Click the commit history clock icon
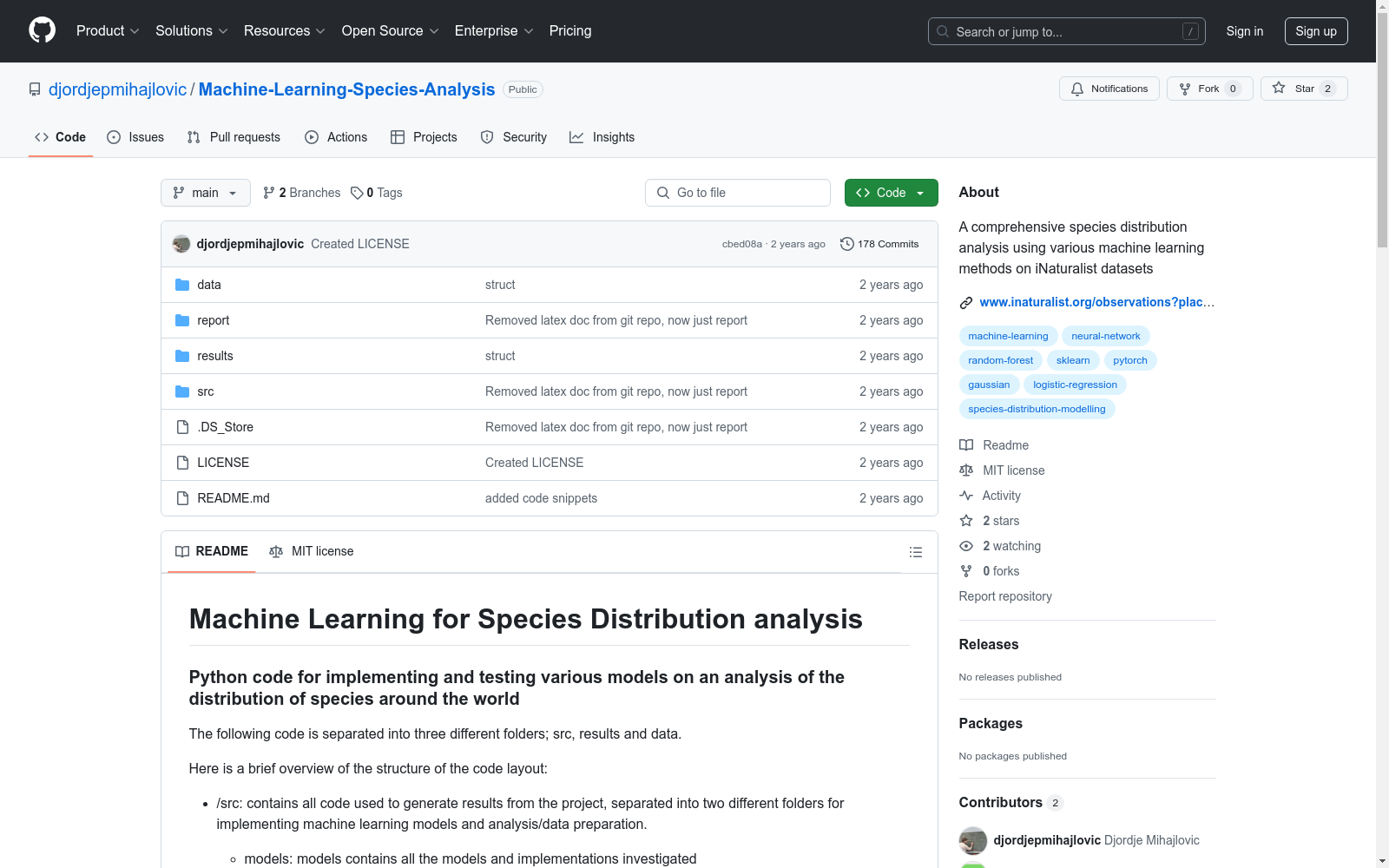The width and height of the screenshot is (1389, 868). pyautogui.click(x=847, y=244)
